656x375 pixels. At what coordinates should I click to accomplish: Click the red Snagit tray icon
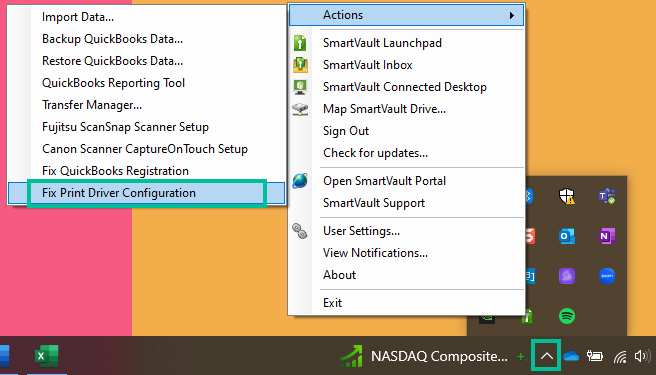[530, 236]
